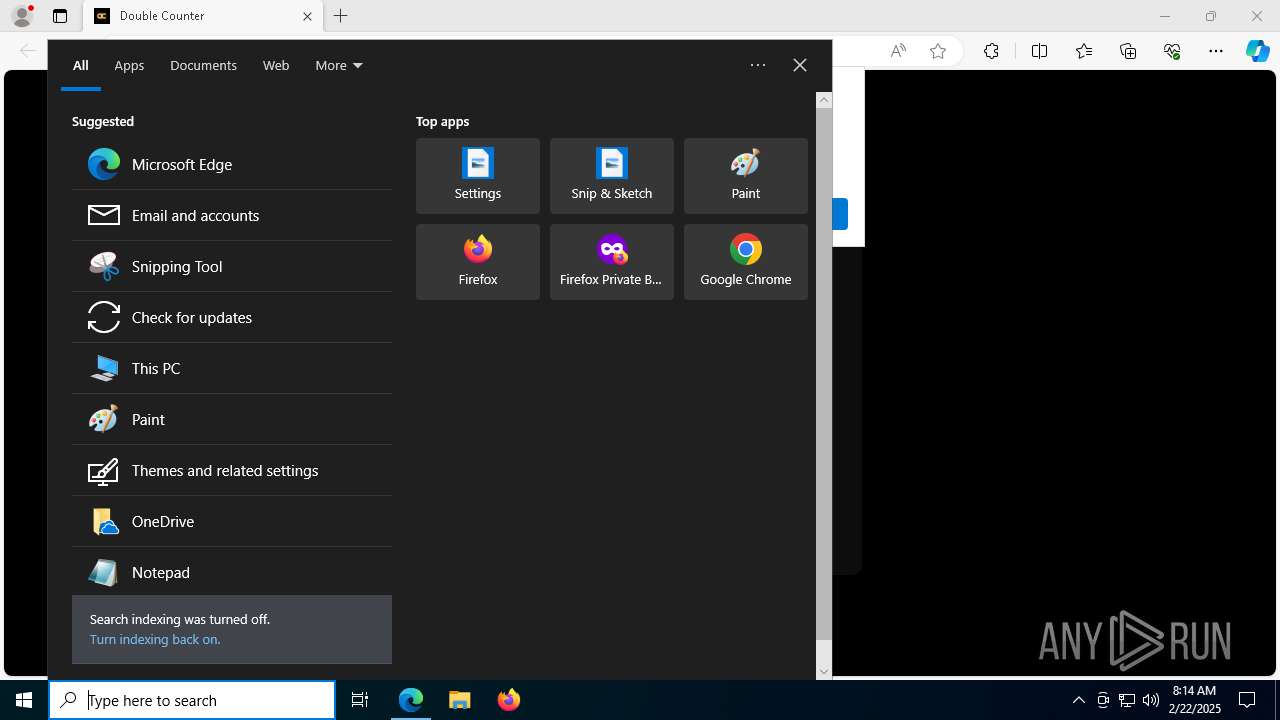Screen dimensions: 1280x720
Task: Add this page to favorites
Action: (x=938, y=51)
